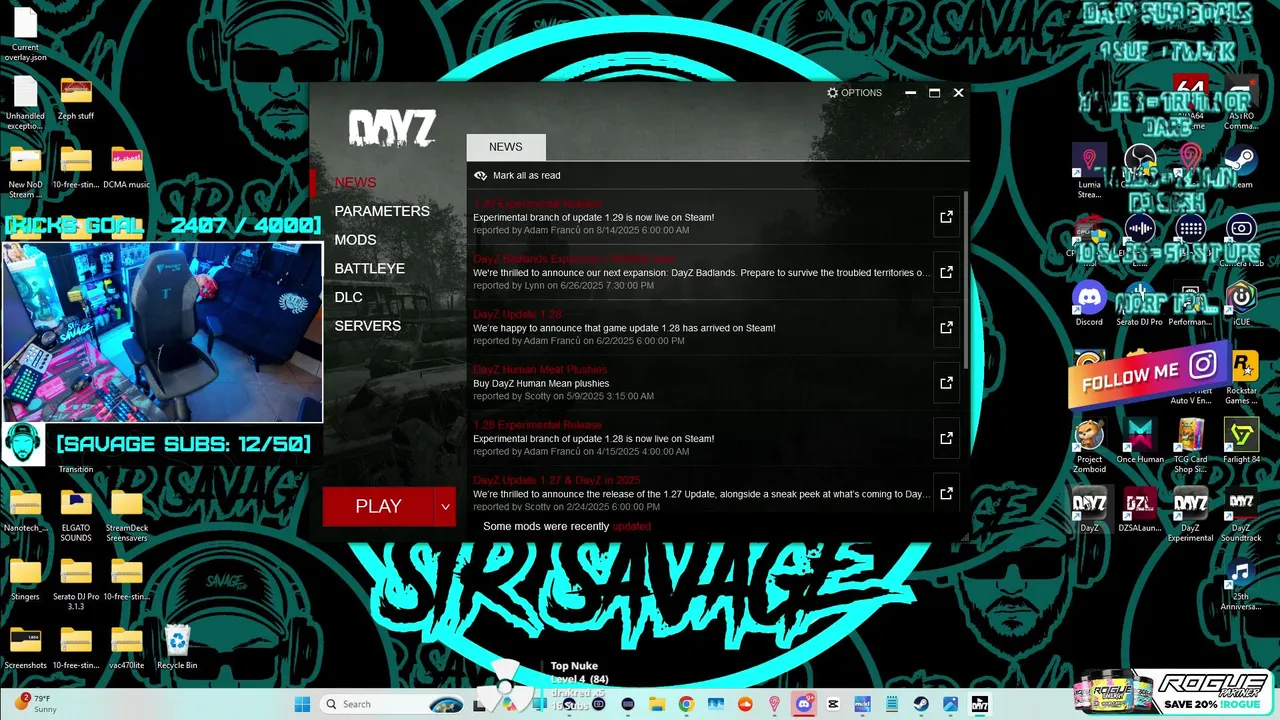Viewport: 1280px width, 720px height.
Task: Select NEWS in the launcher sidebar
Action: 355,182
